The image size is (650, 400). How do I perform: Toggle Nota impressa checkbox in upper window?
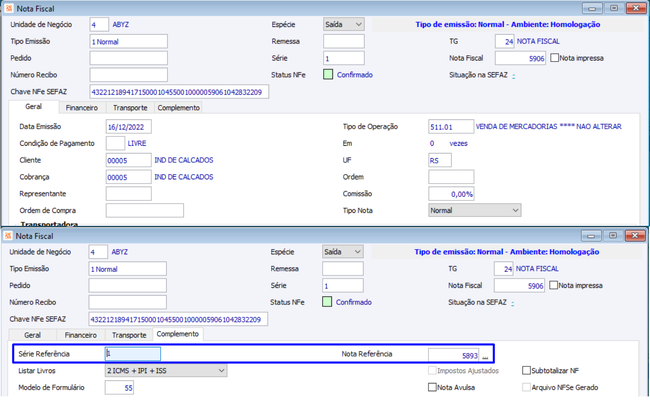click(x=554, y=58)
